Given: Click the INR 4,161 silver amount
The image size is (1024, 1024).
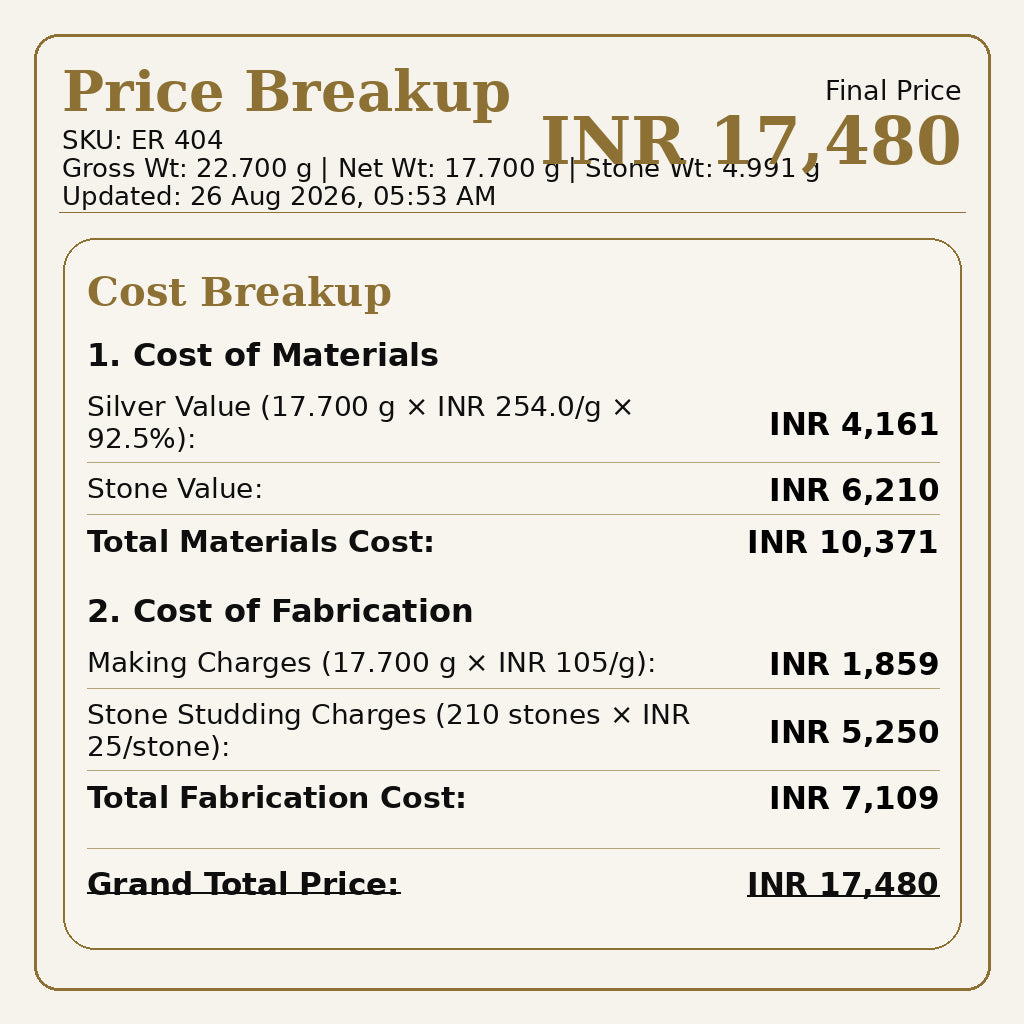Looking at the screenshot, I should (854, 424).
